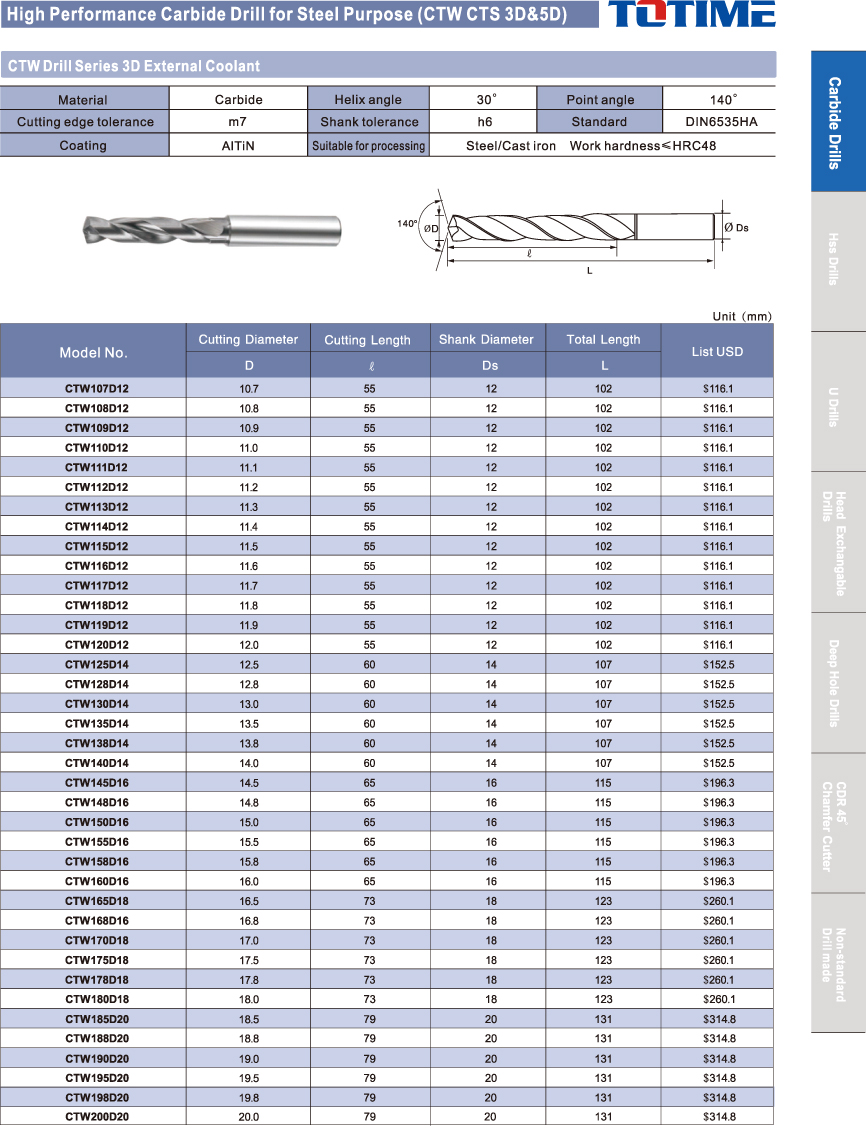Click the AlTiN coating value cell
Screen dimensions: 866x1130
[238, 146]
